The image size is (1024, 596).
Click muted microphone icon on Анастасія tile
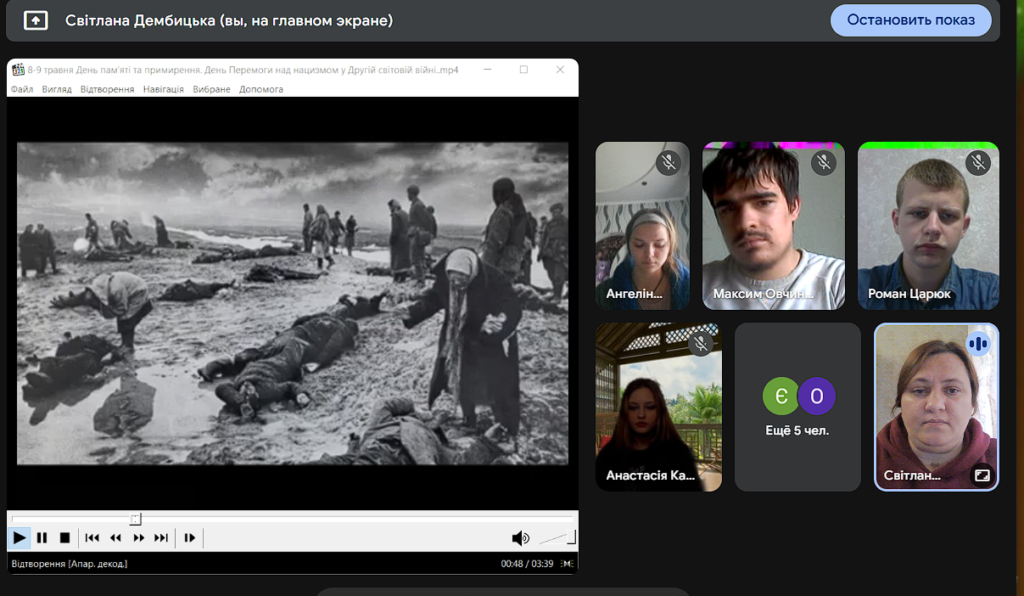tap(701, 343)
